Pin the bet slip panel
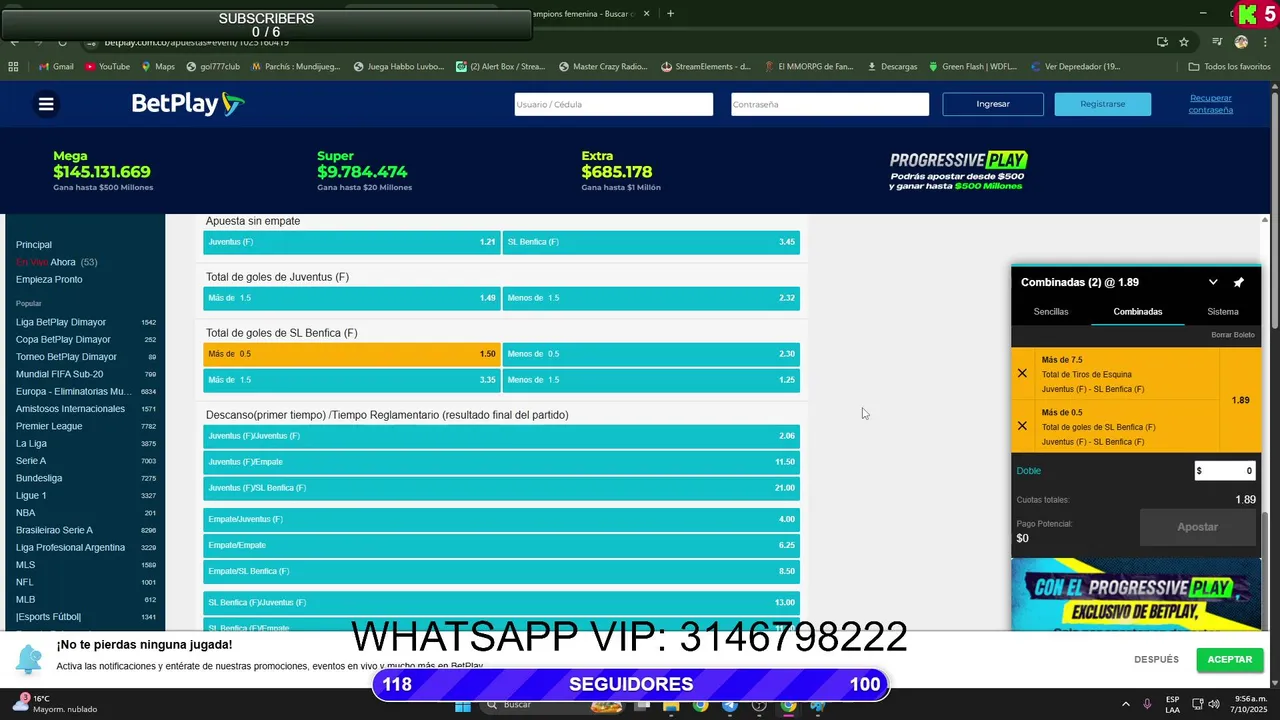The width and height of the screenshot is (1280, 720). click(1238, 282)
